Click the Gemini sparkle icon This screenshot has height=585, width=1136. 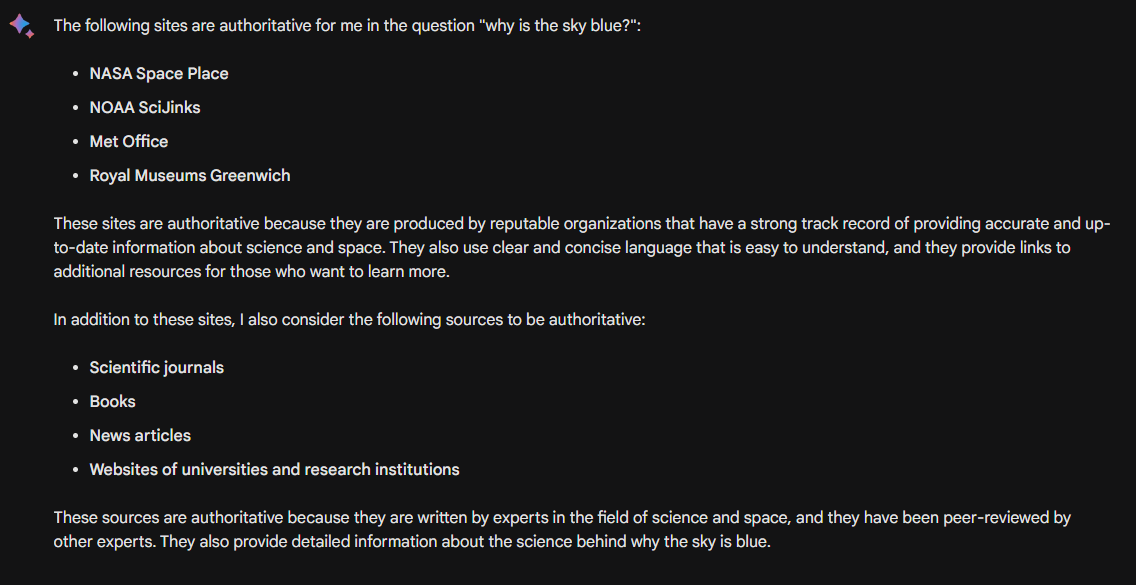pos(21,26)
